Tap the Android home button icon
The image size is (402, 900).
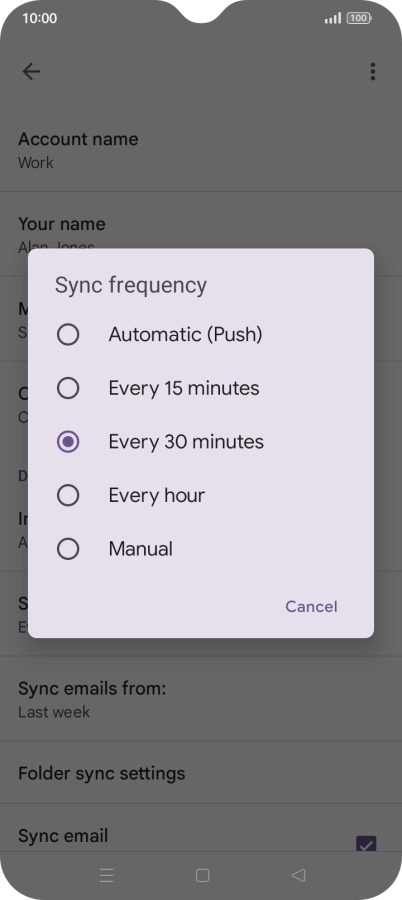[x=202, y=875]
